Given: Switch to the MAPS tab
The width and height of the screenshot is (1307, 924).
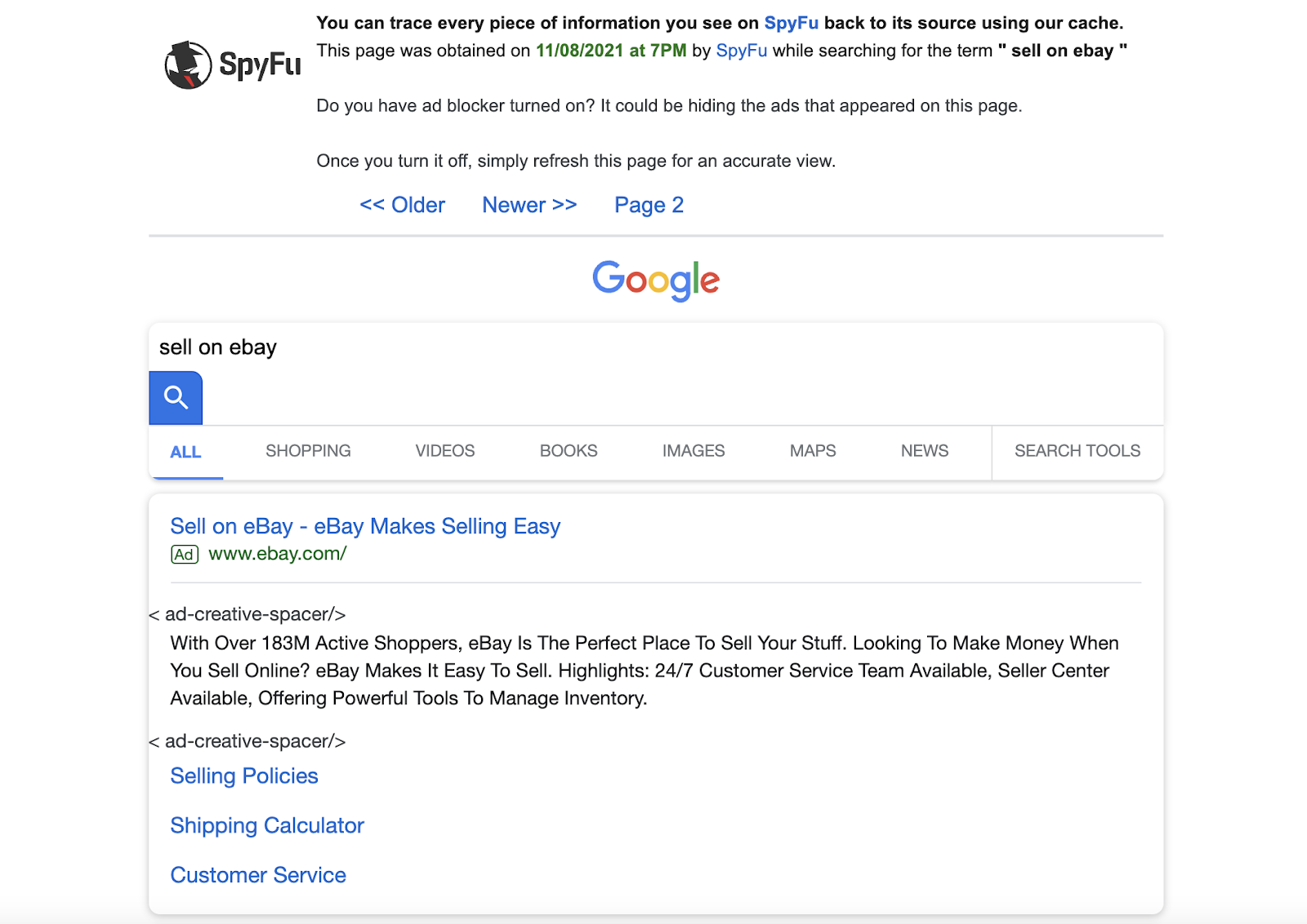Looking at the screenshot, I should pyautogui.click(x=813, y=451).
